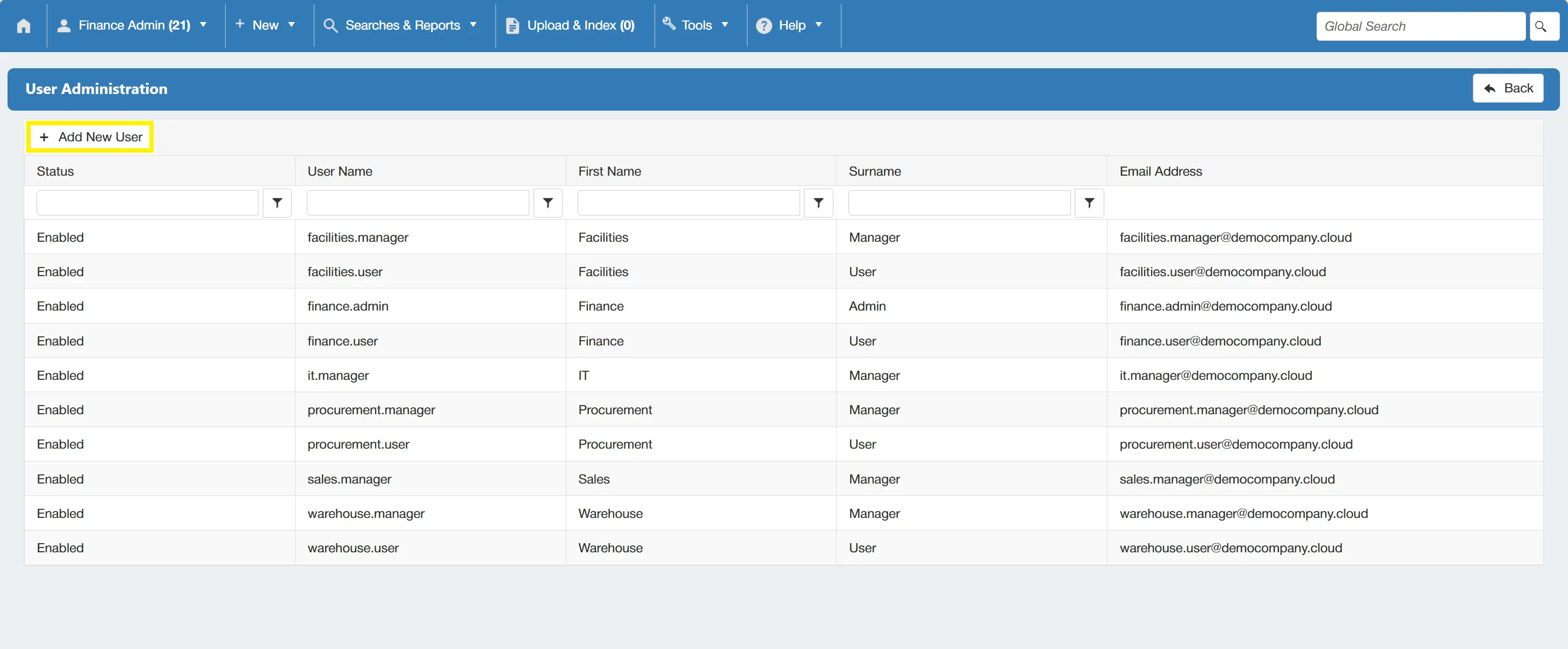Image resolution: width=1568 pixels, height=649 pixels.
Task: Sort by the Status column header
Action: (55, 171)
